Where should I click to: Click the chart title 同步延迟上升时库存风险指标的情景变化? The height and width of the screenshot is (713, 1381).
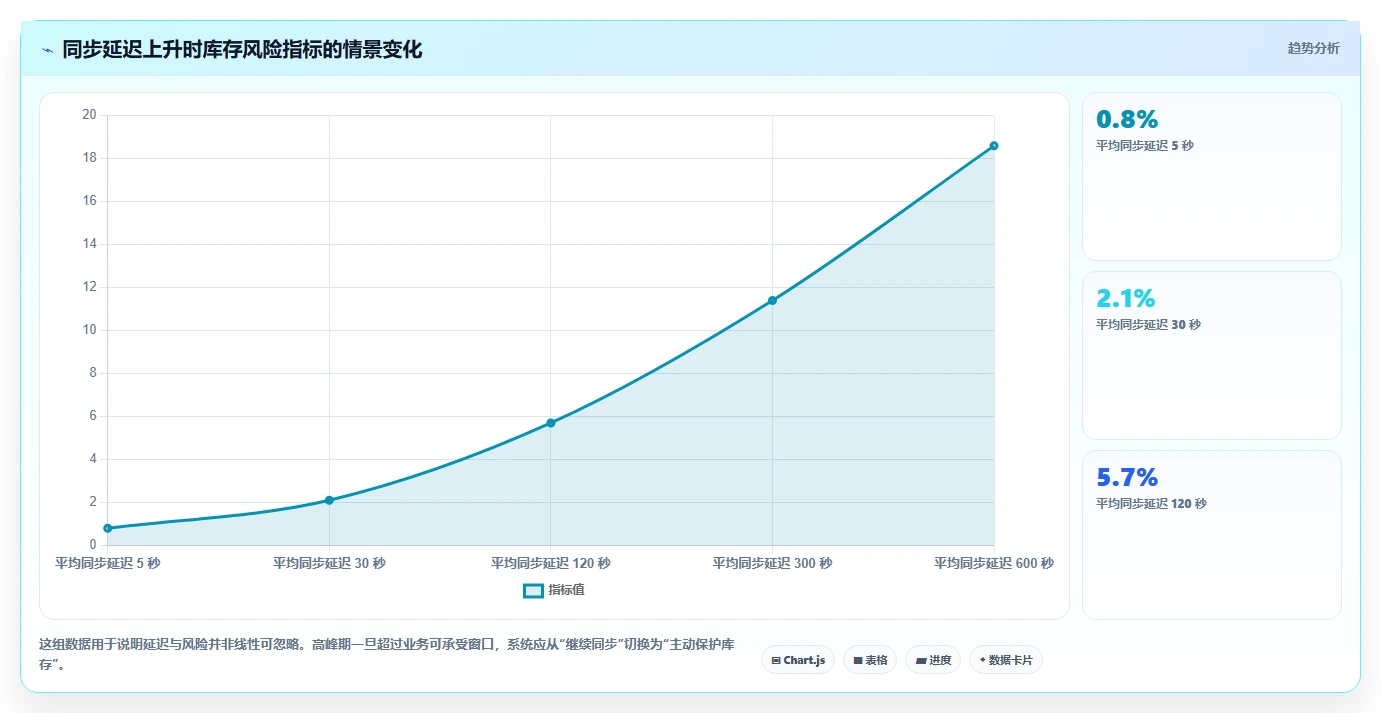pyautogui.click(x=242, y=50)
